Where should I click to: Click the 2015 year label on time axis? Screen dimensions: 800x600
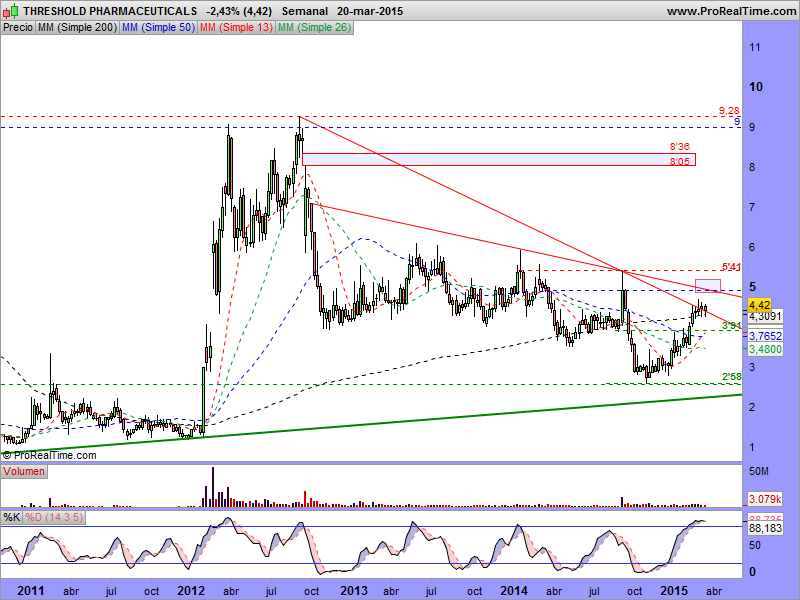pyautogui.click(x=674, y=591)
